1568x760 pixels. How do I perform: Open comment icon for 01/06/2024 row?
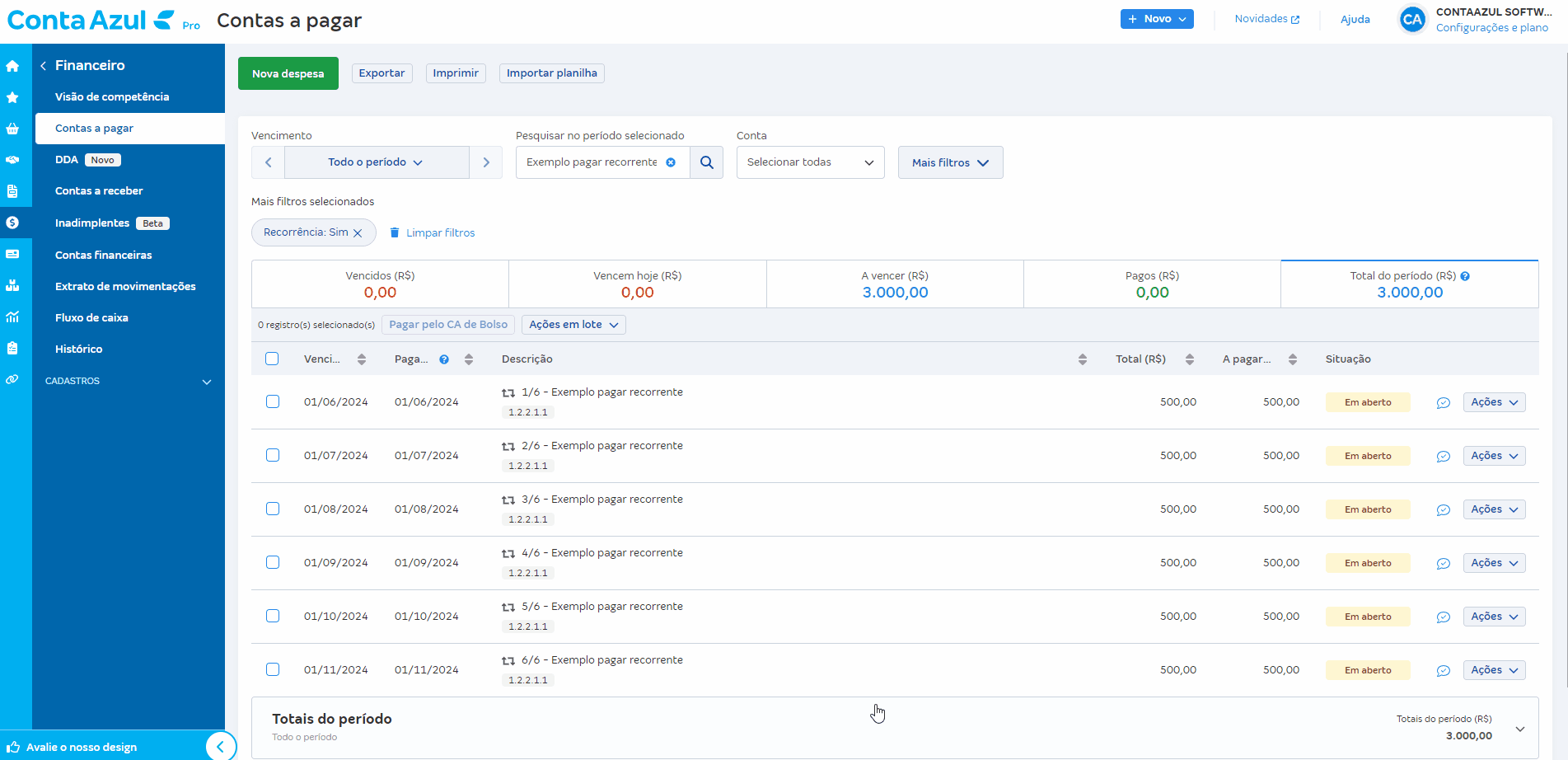click(1443, 403)
